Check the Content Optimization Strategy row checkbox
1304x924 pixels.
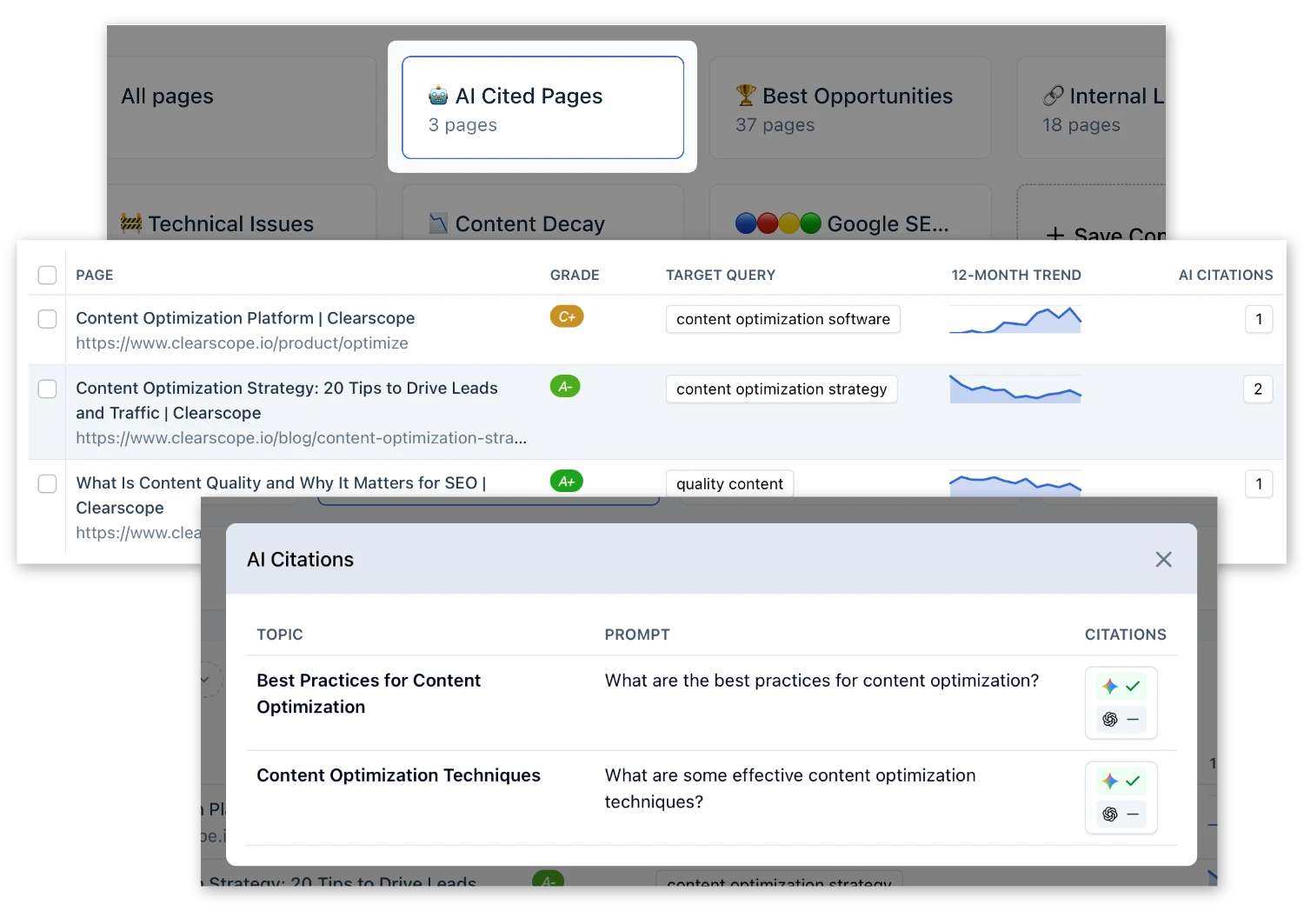click(x=47, y=389)
